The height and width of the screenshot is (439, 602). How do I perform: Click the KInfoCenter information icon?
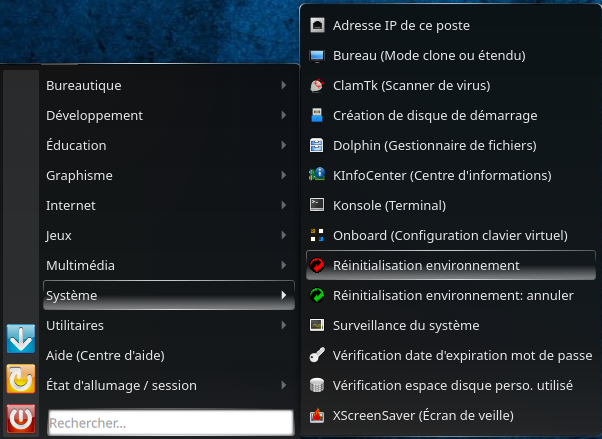[x=317, y=175]
